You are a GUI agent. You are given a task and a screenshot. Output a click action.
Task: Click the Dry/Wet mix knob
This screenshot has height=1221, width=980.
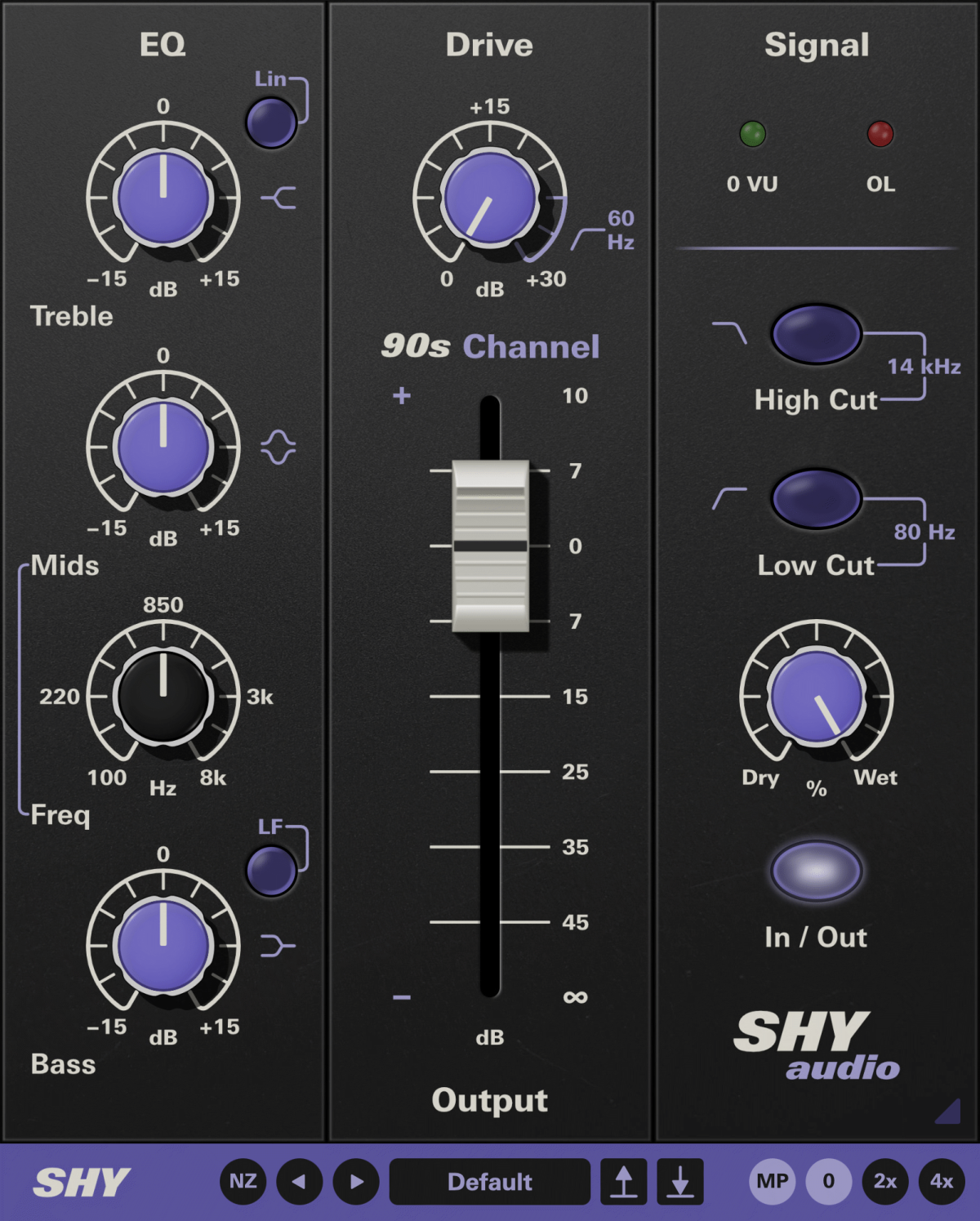(x=817, y=696)
